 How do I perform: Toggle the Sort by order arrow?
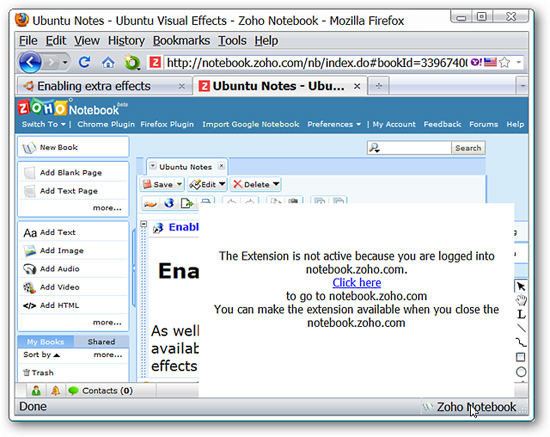[57, 355]
